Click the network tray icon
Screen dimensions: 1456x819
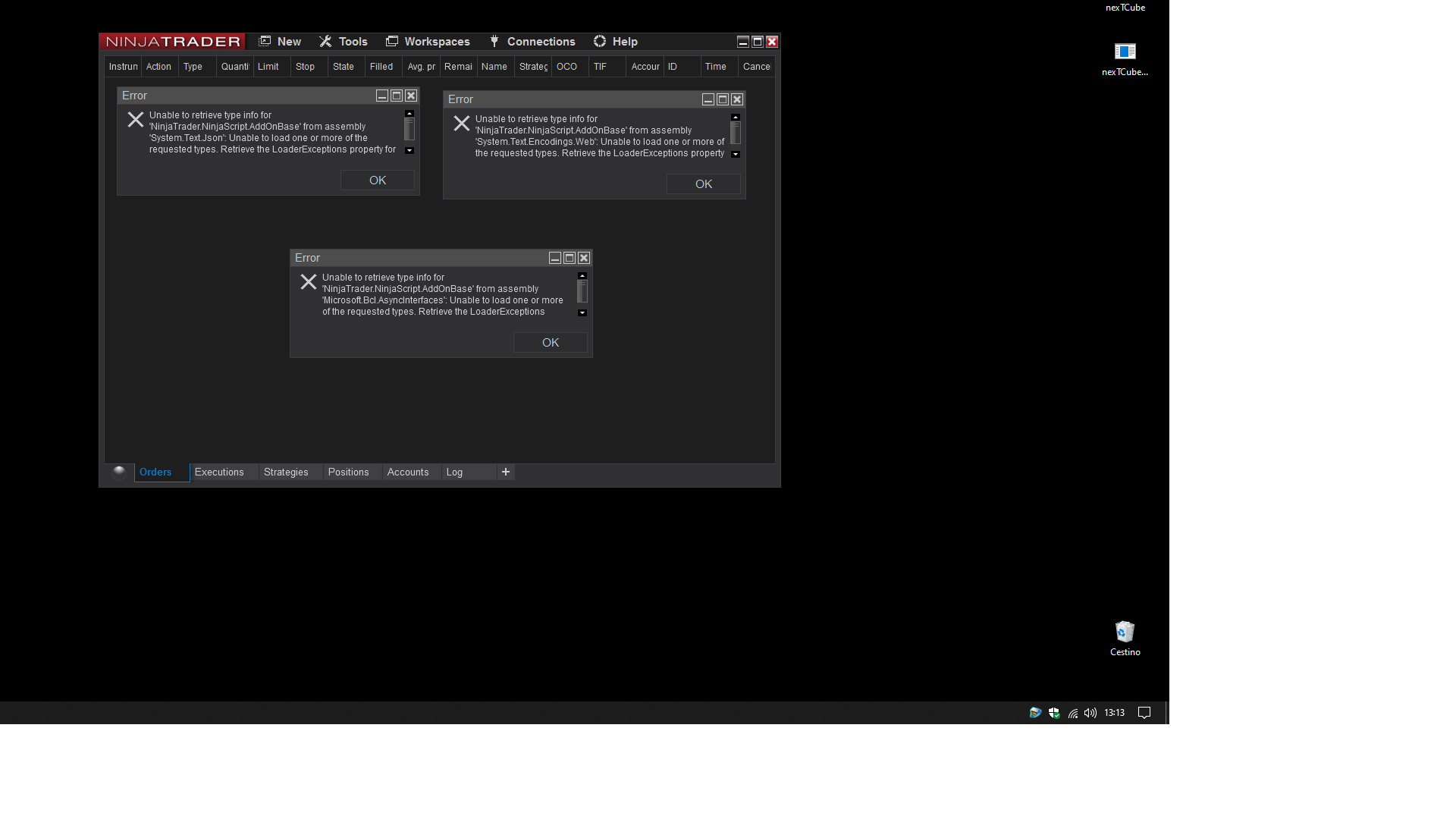(x=1073, y=713)
